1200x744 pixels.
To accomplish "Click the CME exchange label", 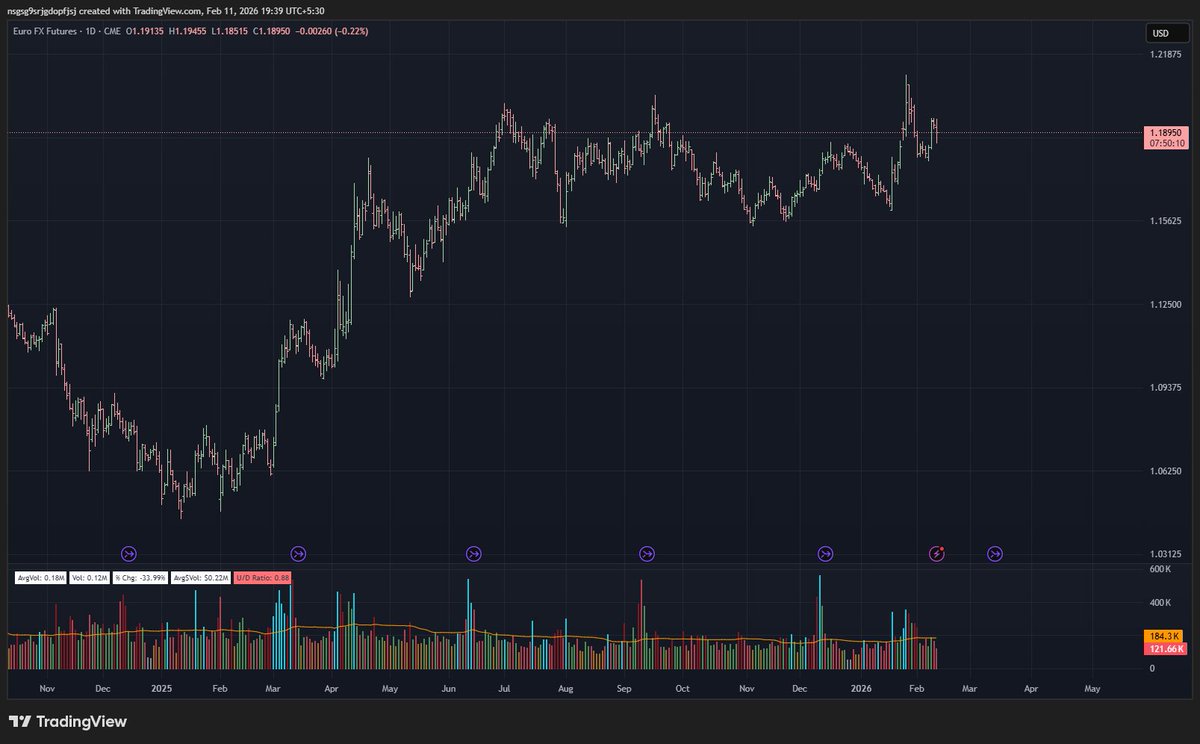I will [111, 33].
